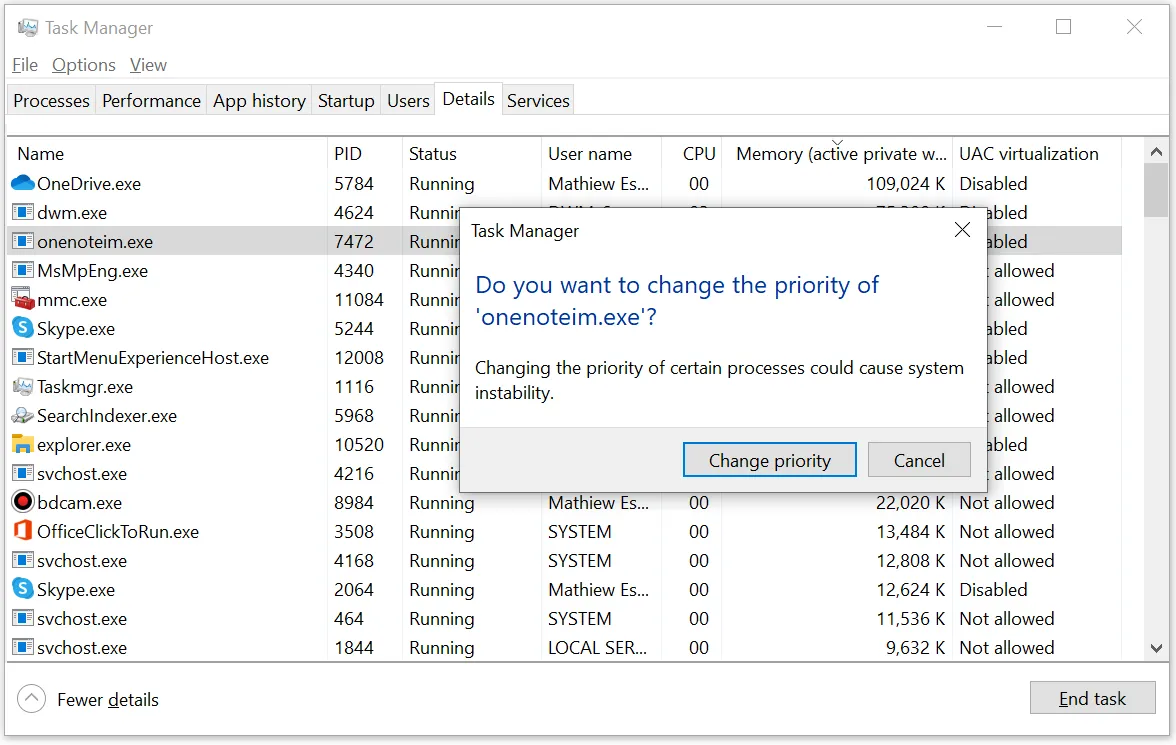Sort by the CPU column header
Viewport: 1176px width, 745px height.
click(x=692, y=154)
